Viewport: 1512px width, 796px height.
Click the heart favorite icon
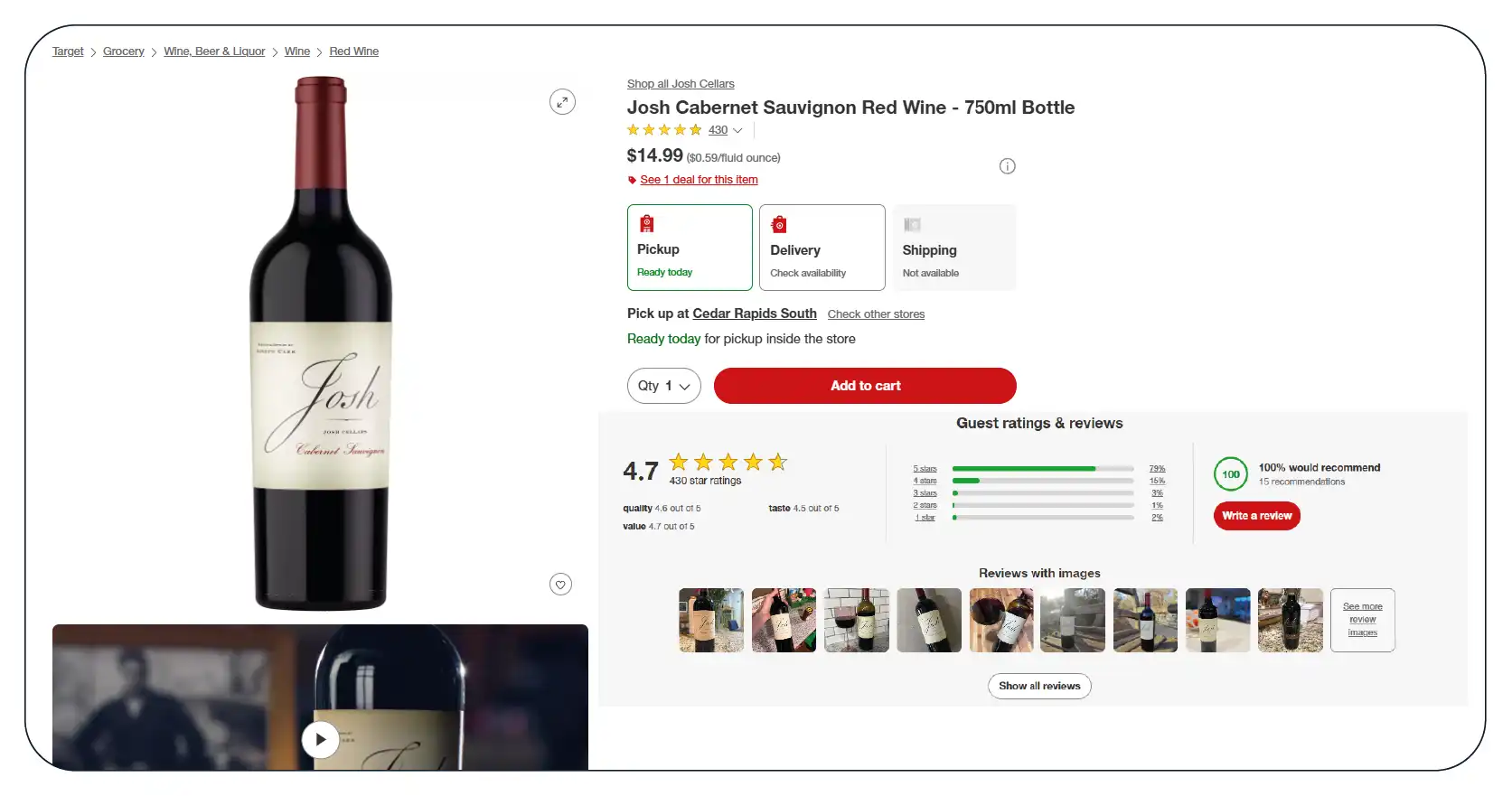click(x=560, y=585)
